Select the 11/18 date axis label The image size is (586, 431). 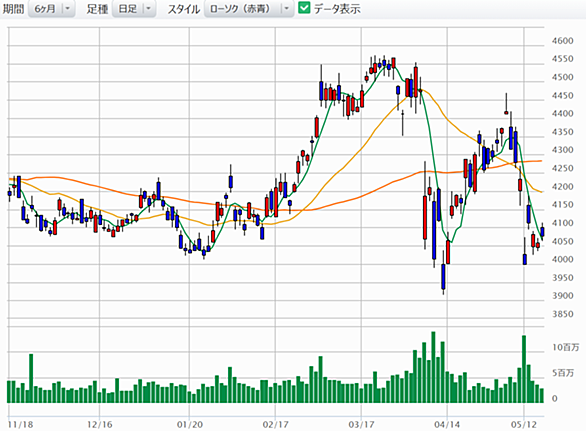[20, 425]
